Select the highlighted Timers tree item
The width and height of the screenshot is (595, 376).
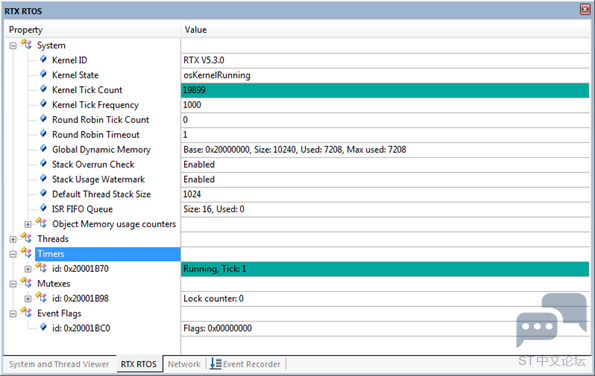pyautogui.click(x=107, y=254)
